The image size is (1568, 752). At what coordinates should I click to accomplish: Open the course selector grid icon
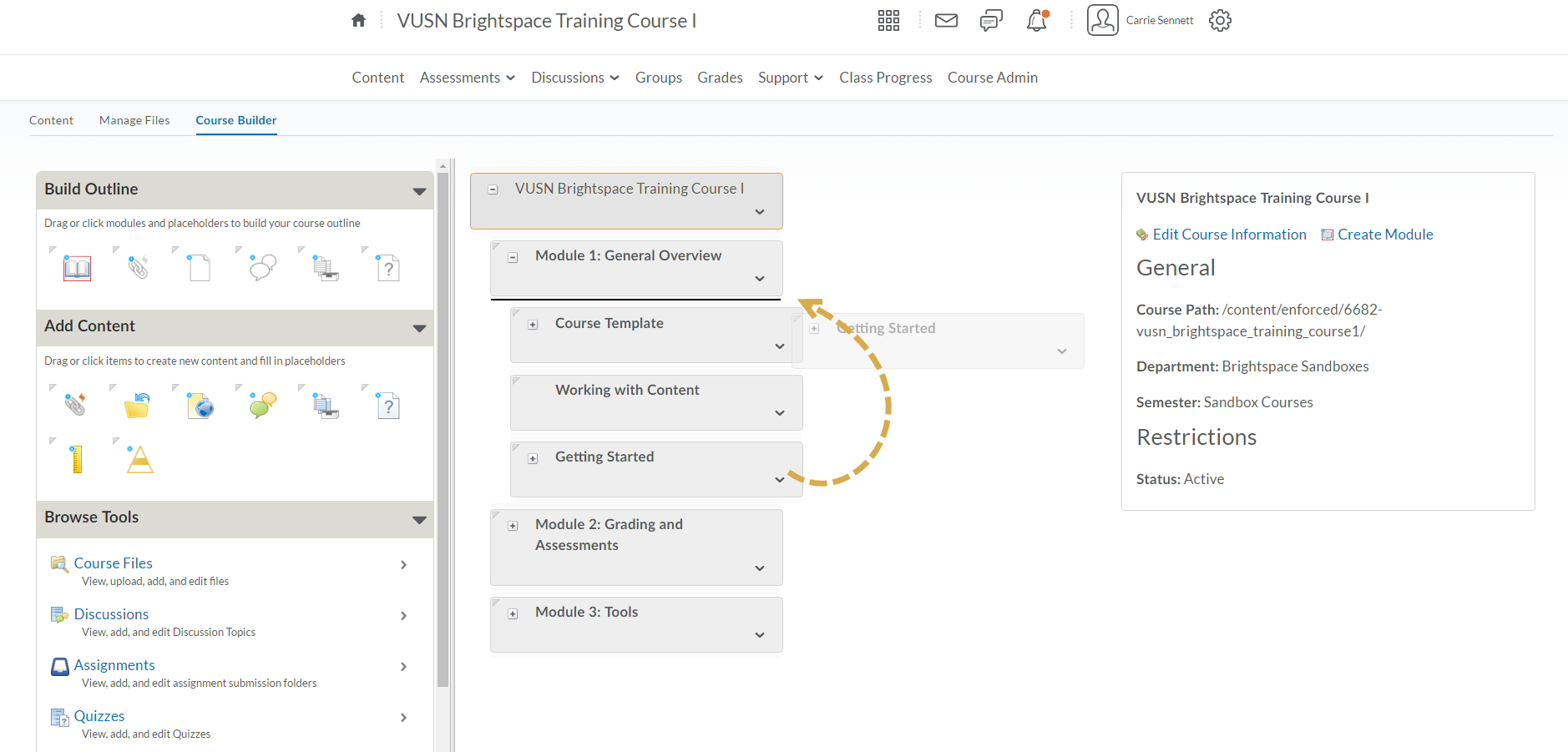point(888,20)
